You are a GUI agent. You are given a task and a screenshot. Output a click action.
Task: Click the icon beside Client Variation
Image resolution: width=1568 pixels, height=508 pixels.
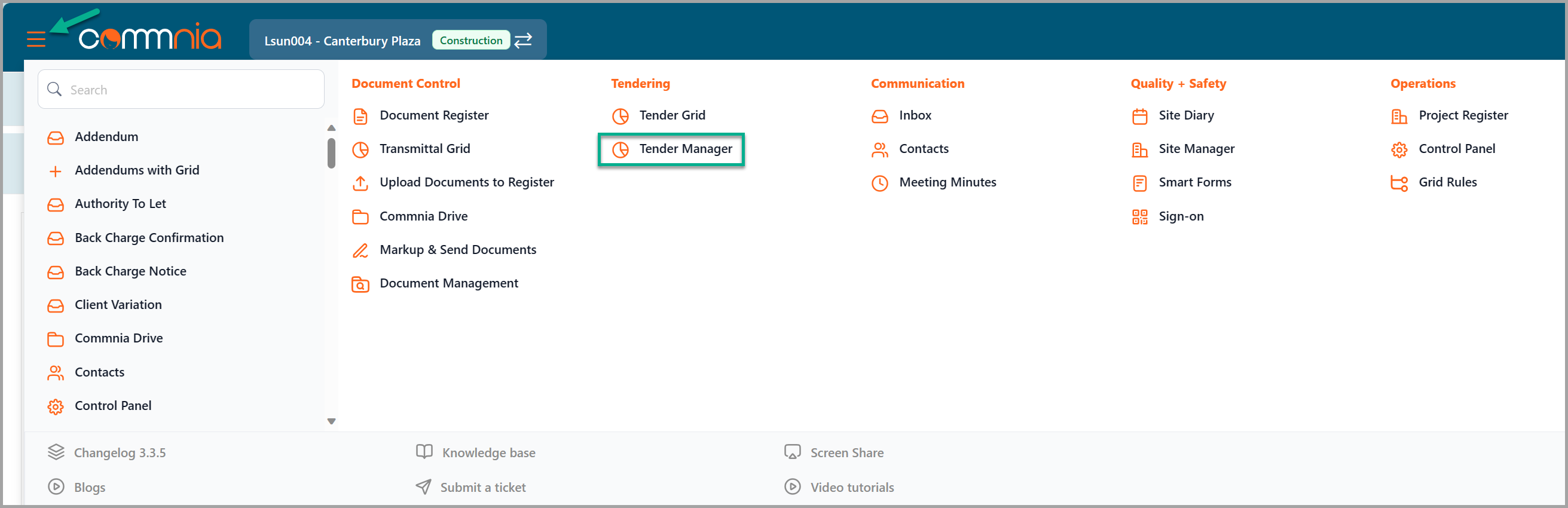[56, 305]
